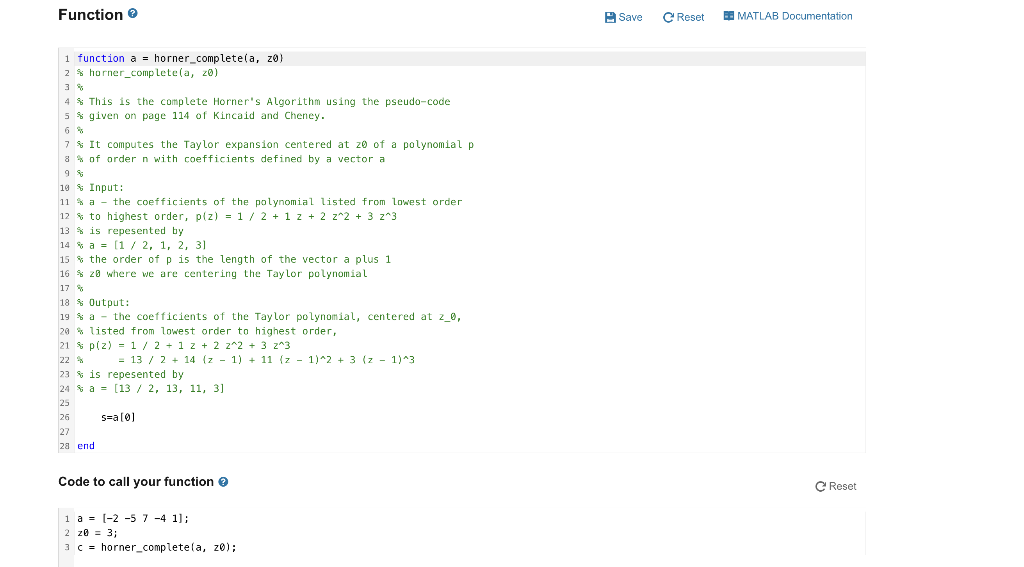This screenshot has width=1024, height=567.
Task: Reset the Function editor contents
Action: pyautogui.click(x=684, y=18)
